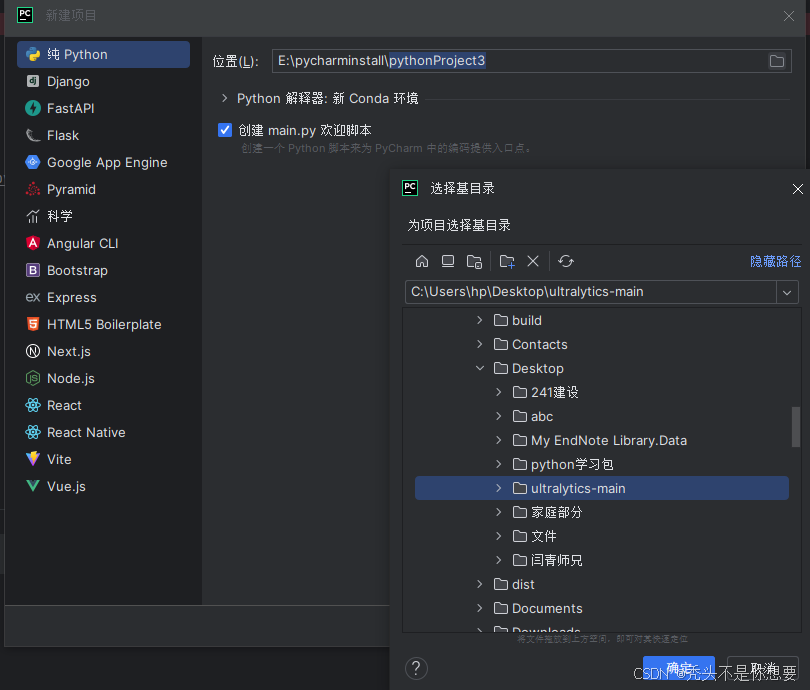Close the 选择基目录 dialog
Screen dimensions: 810x690
click(797, 189)
